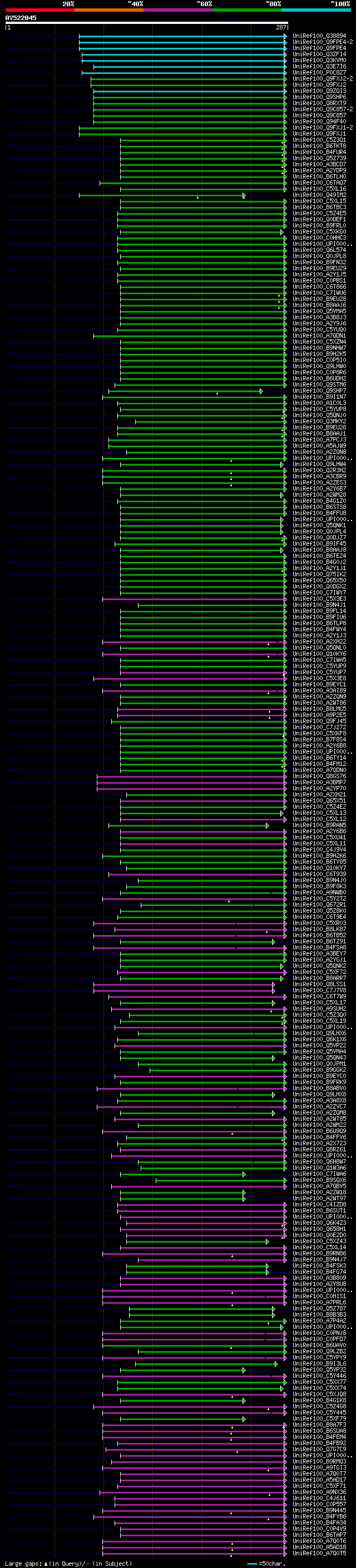Click UniRef100_Q10KY6 in the hit list
This screenshot has height=1568, width=356.
click(319, 654)
